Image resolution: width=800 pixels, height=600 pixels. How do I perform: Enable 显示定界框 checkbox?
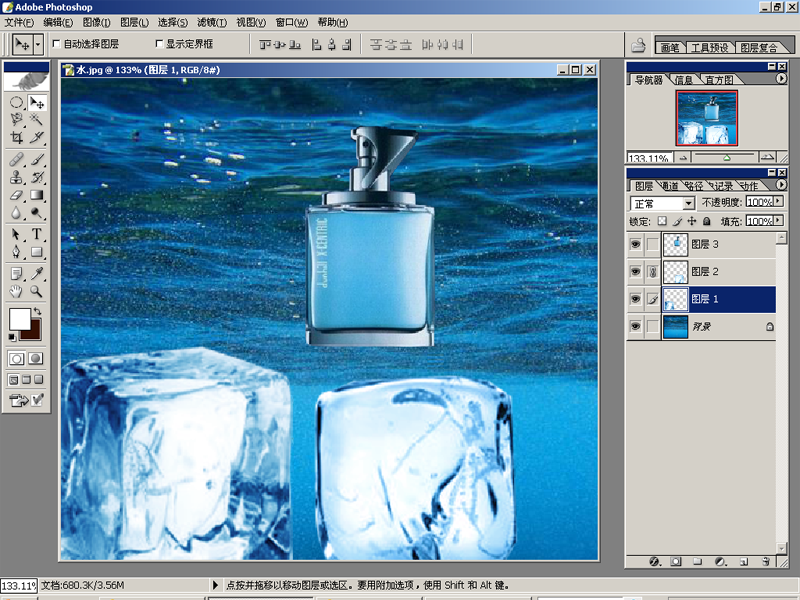pyautogui.click(x=159, y=44)
